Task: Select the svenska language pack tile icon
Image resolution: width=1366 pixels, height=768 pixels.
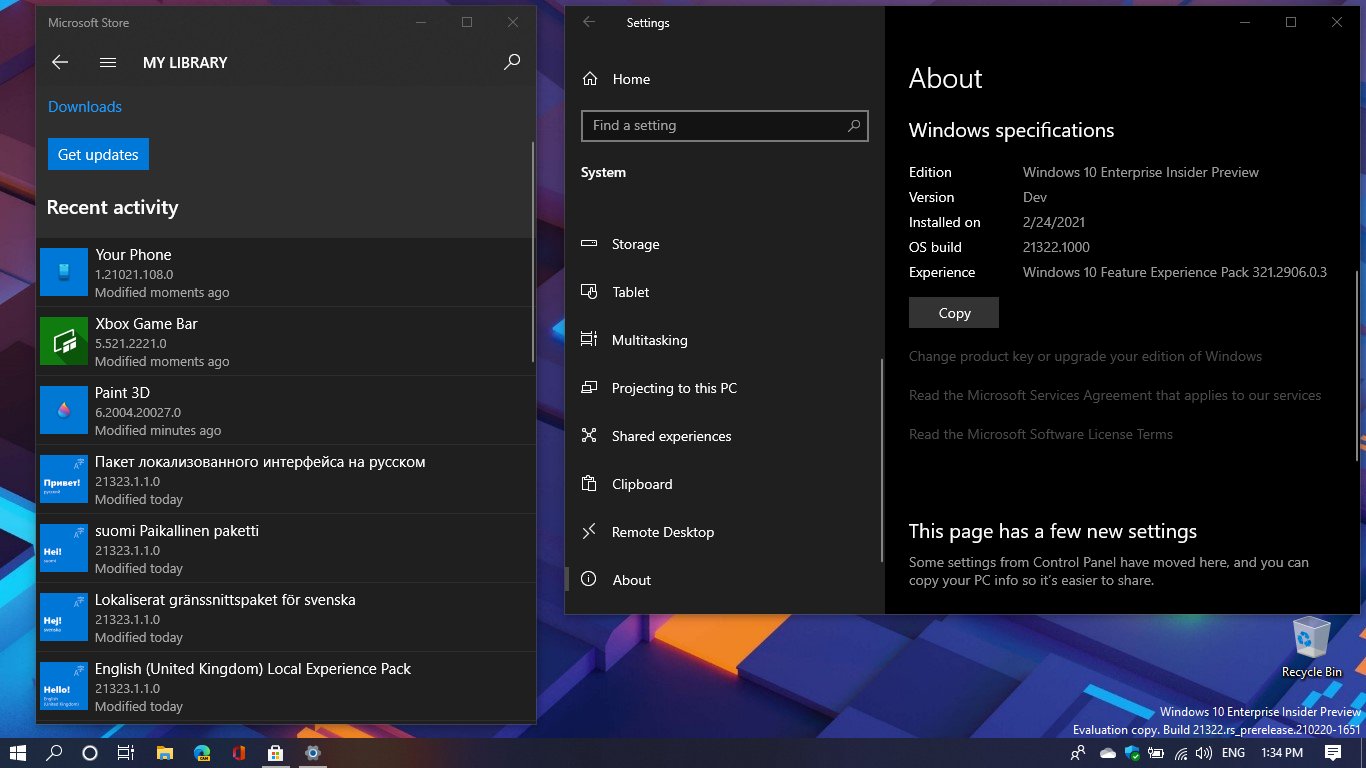Action: point(64,617)
